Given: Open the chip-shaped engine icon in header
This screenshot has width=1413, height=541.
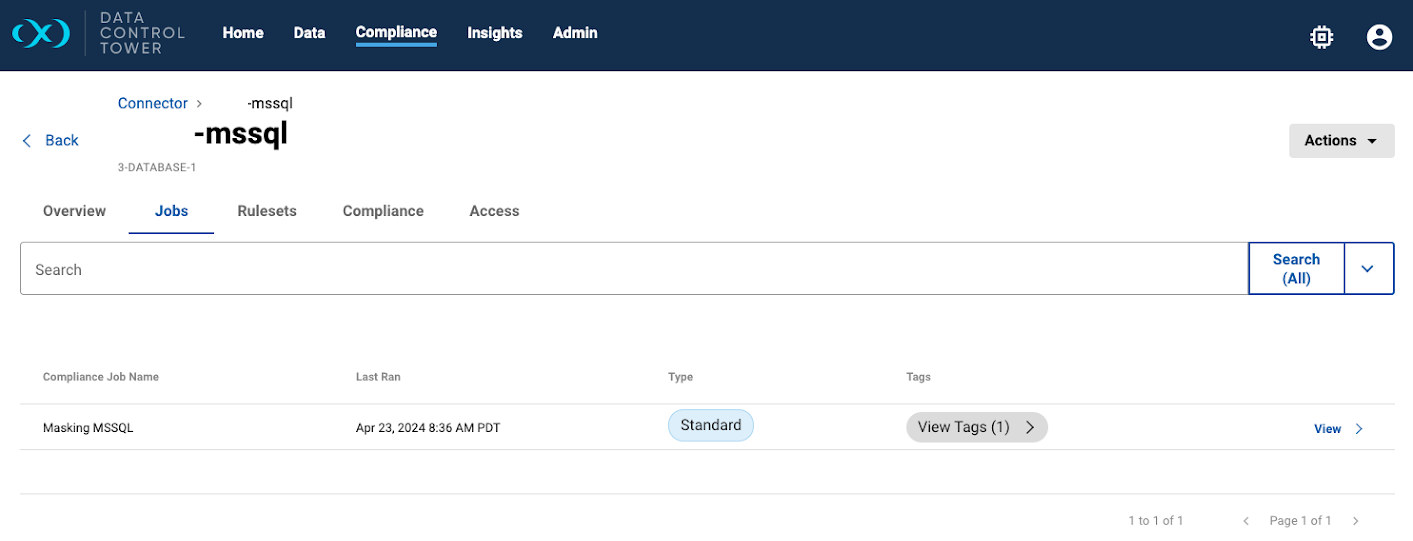Looking at the screenshot, I should [1321, 37].
